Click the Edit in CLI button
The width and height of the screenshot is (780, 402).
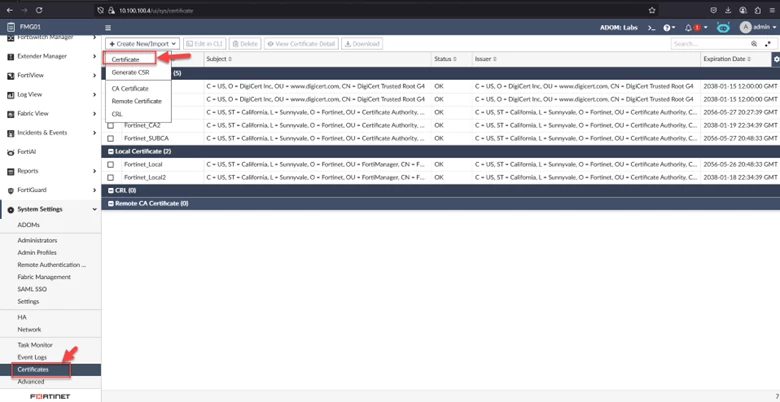204,44
